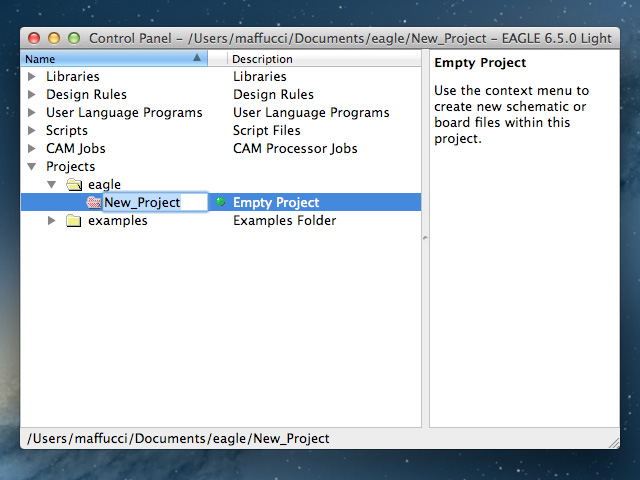
Task: Click the window resize grip corner
Action: 612,441
